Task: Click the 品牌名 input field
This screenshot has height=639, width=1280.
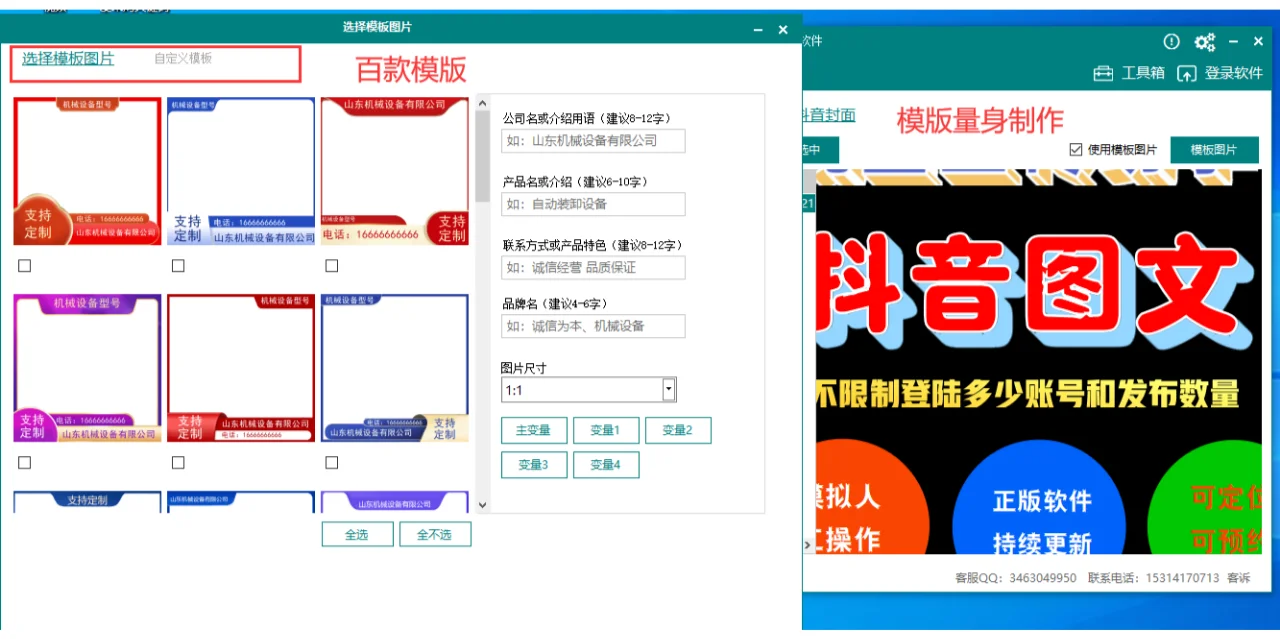Action: [592, 326]
